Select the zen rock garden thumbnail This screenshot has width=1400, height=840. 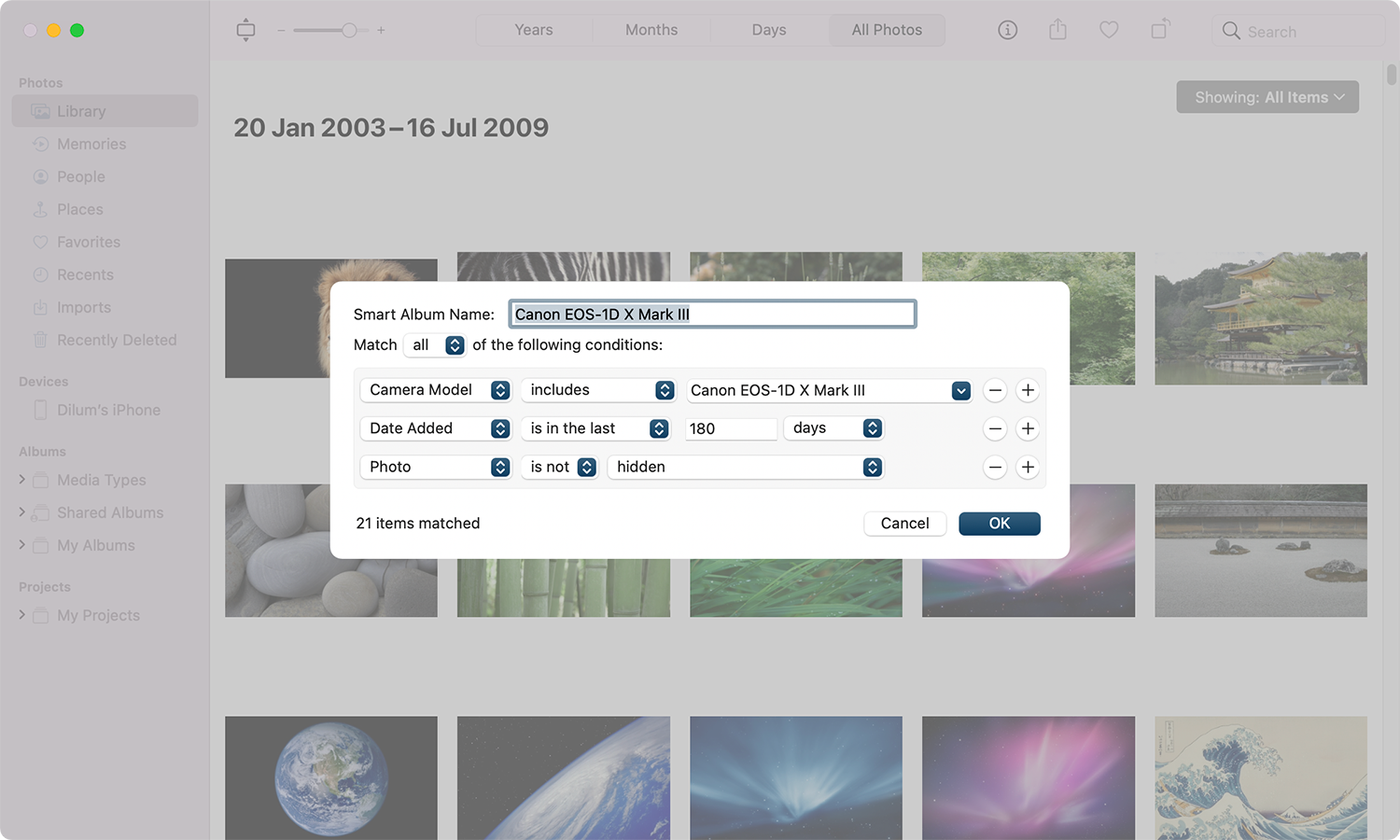coord(1261,551)
